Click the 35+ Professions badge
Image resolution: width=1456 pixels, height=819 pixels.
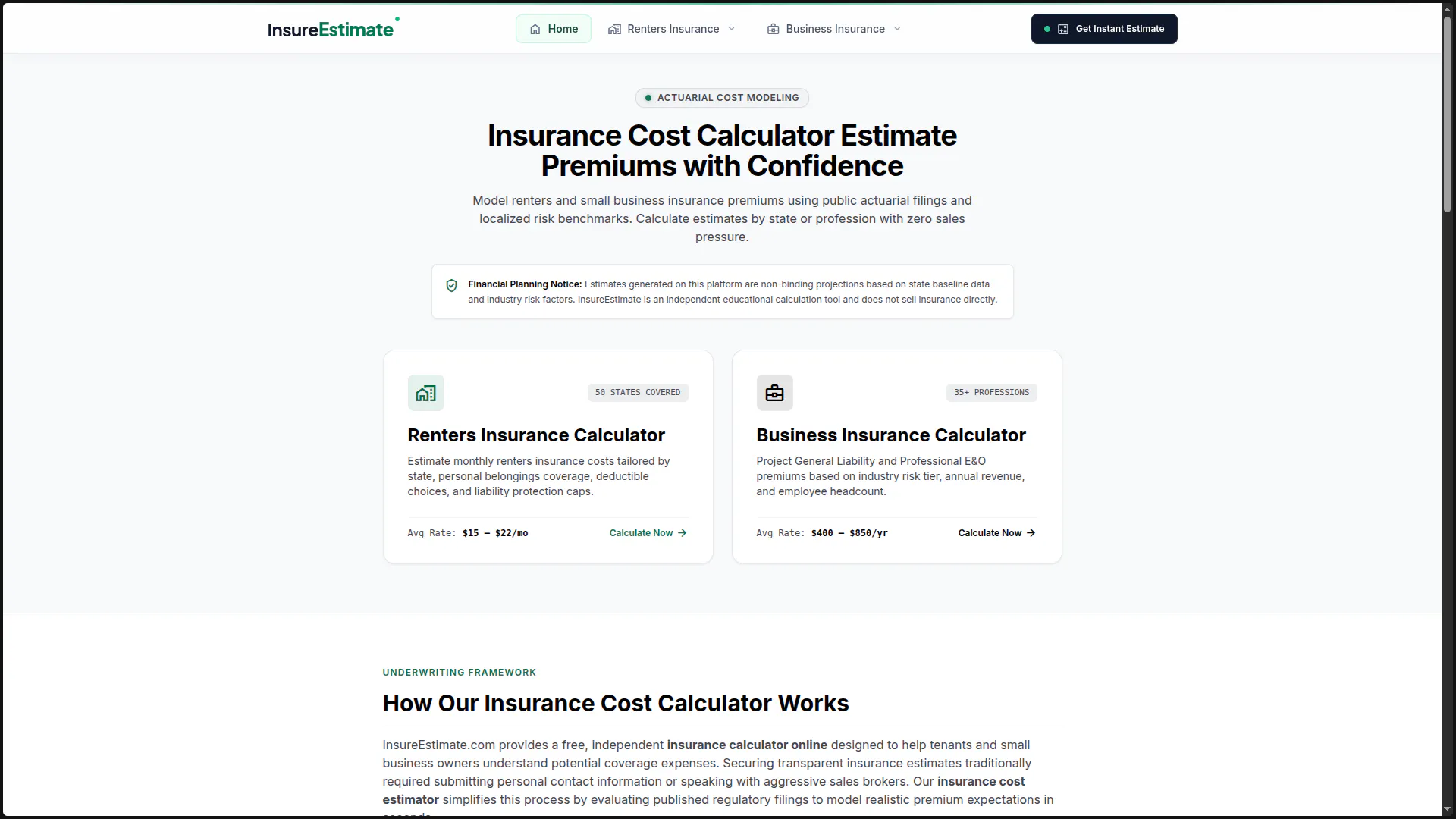tap(992, 393)
